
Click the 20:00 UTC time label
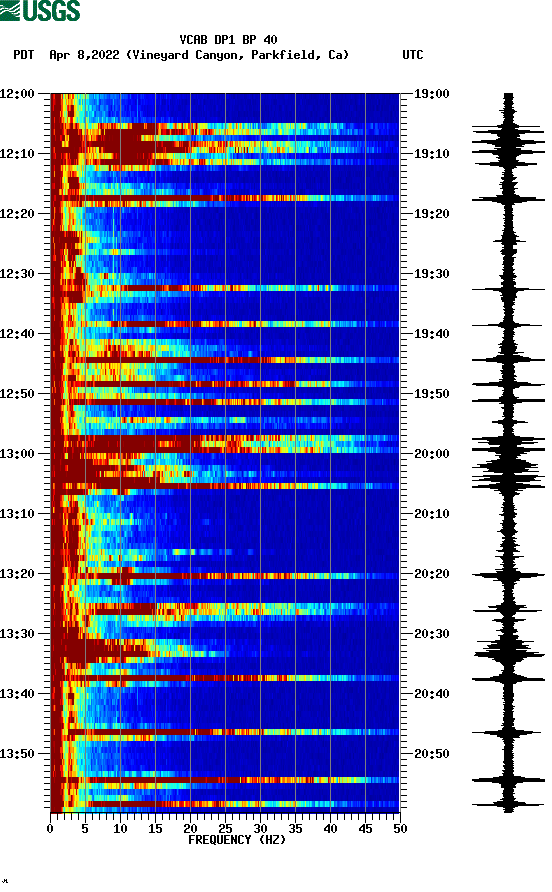pyautogui.click(x=431, y=454)
